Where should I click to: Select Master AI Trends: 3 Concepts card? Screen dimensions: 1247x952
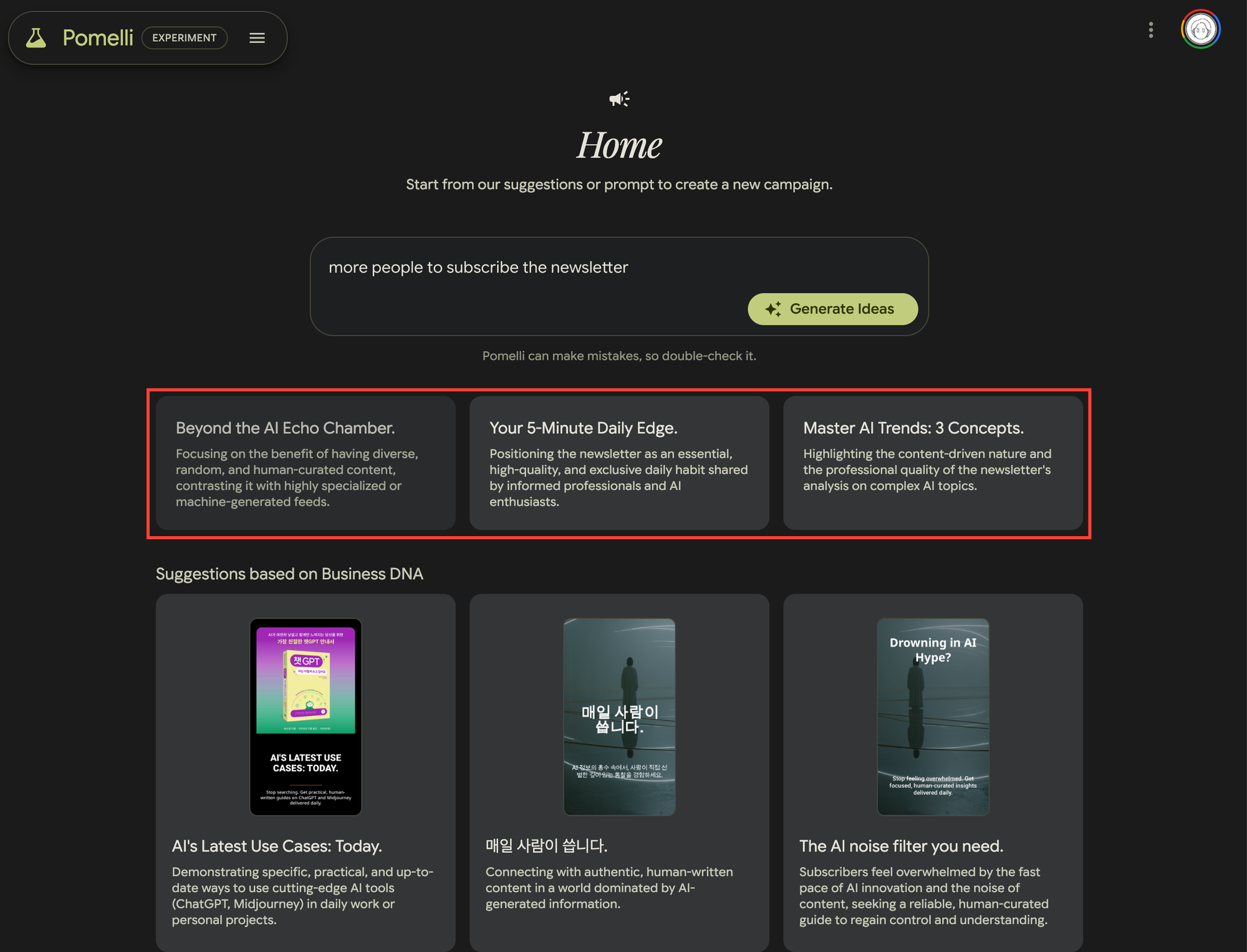coord(933,463)
